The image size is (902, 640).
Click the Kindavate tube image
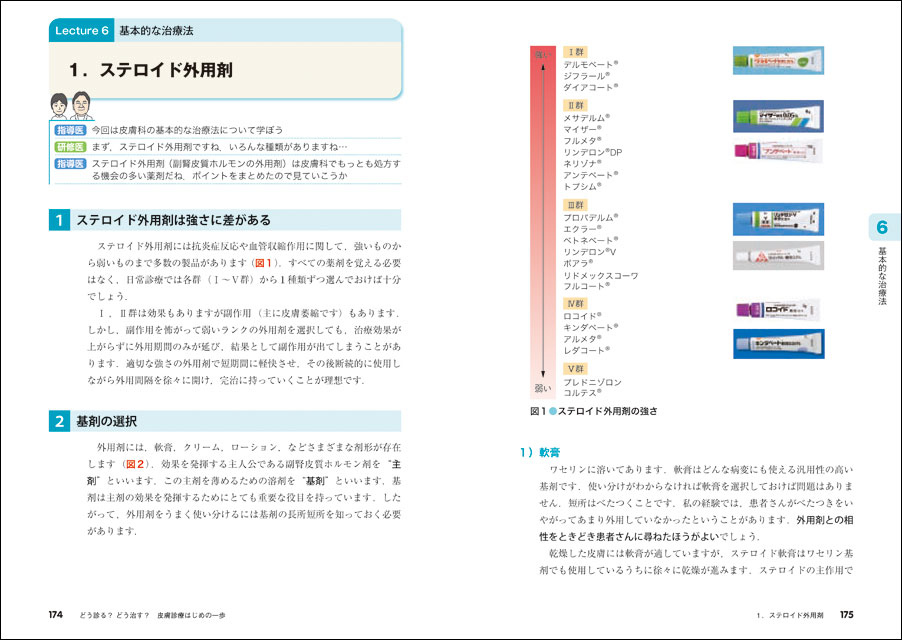point(777,344)
